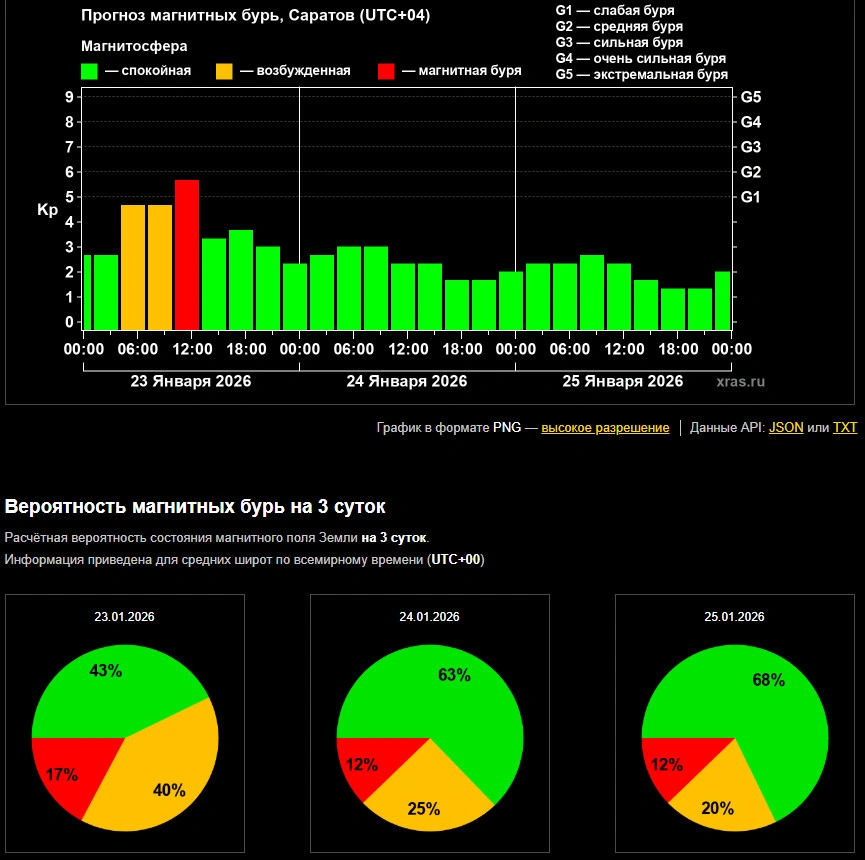Open the "высокое разрешение" PNG link
The width and height of the screenshot is (865, 860).
pos(605,428)
